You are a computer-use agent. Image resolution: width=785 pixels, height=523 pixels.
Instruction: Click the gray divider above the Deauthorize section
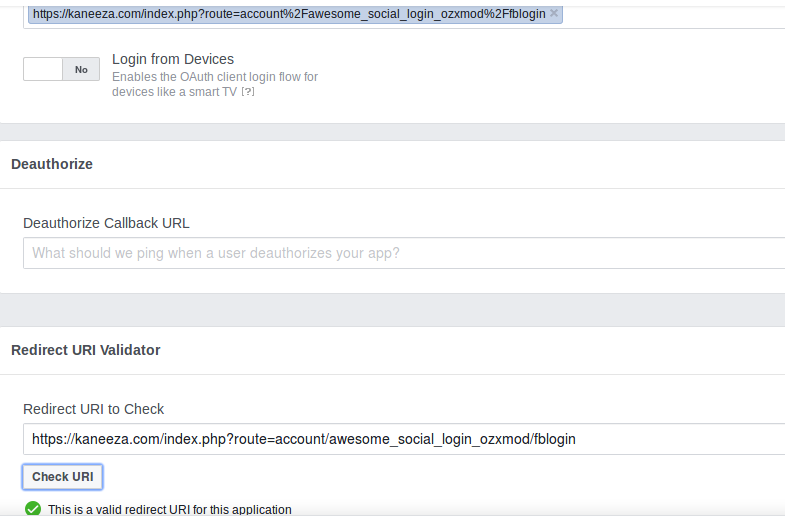click(x=392, y=132)
